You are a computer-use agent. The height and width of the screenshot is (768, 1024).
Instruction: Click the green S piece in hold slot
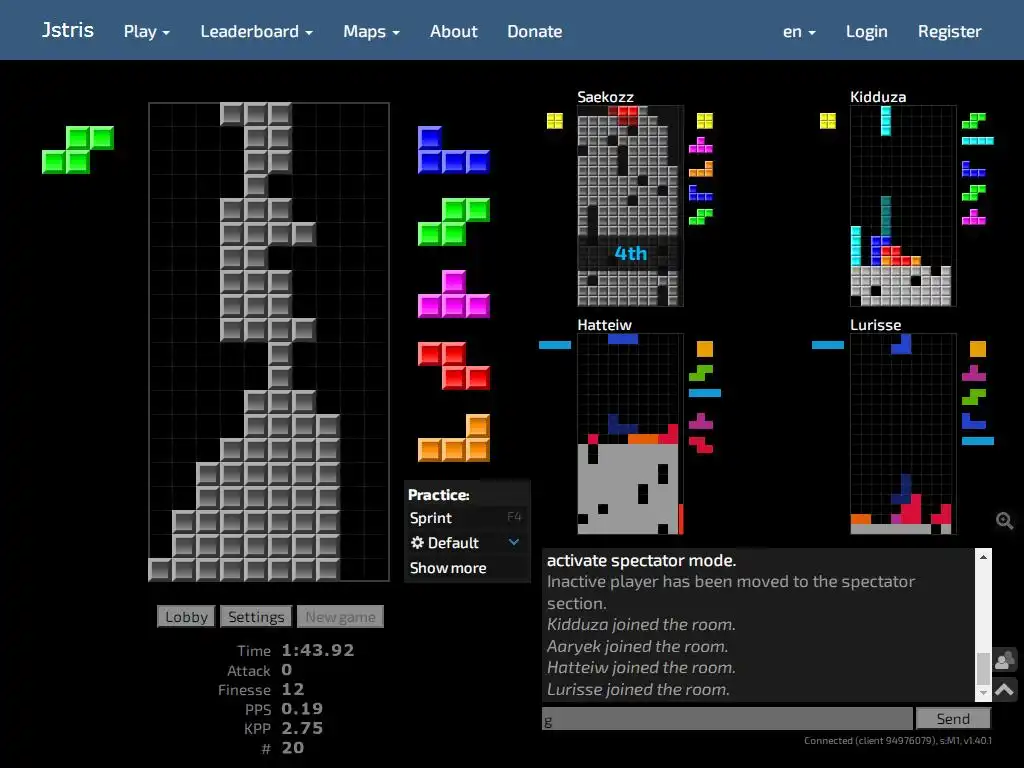pyautogui.click(x=78, y=150)
